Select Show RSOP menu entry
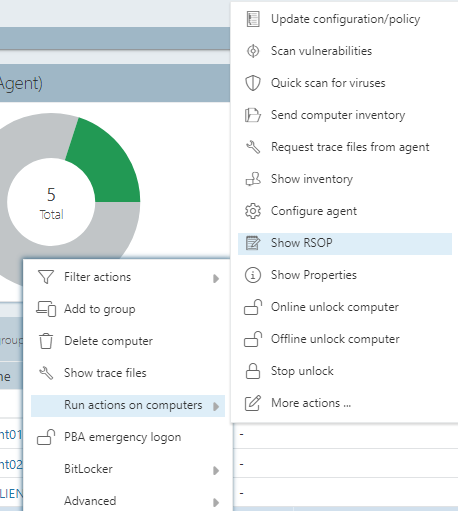This screenshot has width=458, height=511. pos(345,243)
